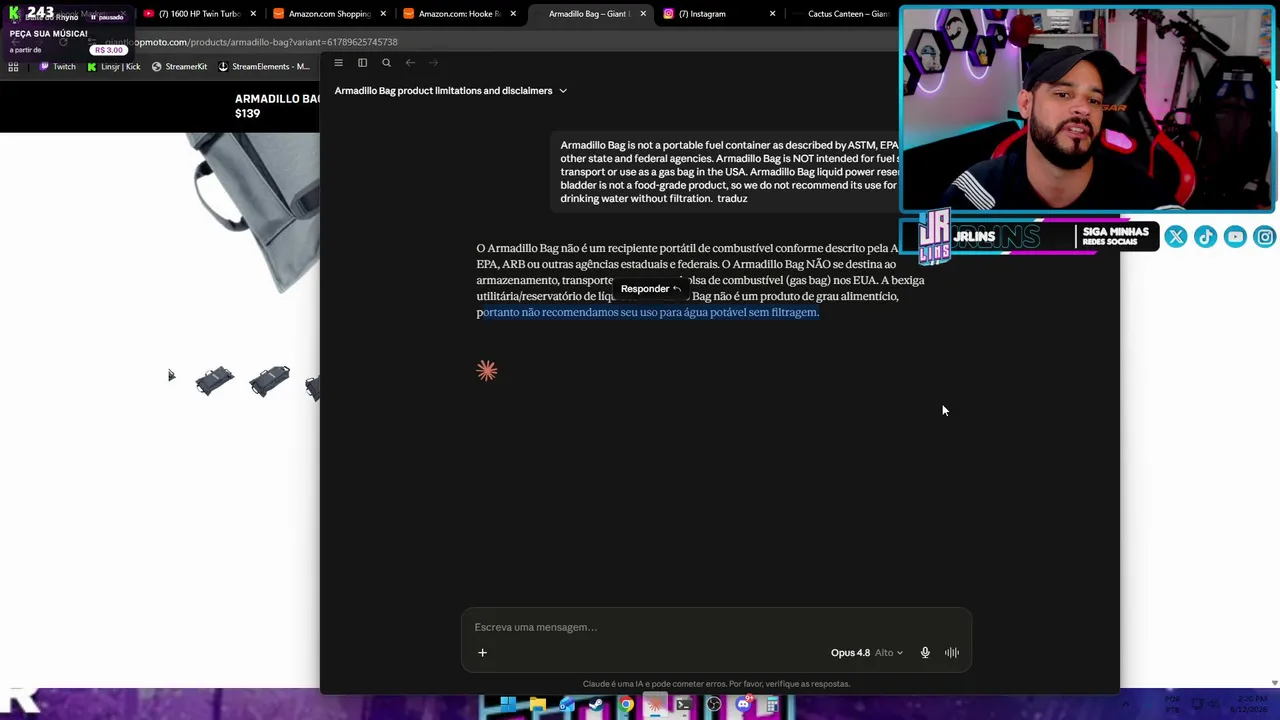This screenshot has width=1280, height=720.
Task: Switch to the 1600 HP Twin Turbo tab
Action: 200,14
